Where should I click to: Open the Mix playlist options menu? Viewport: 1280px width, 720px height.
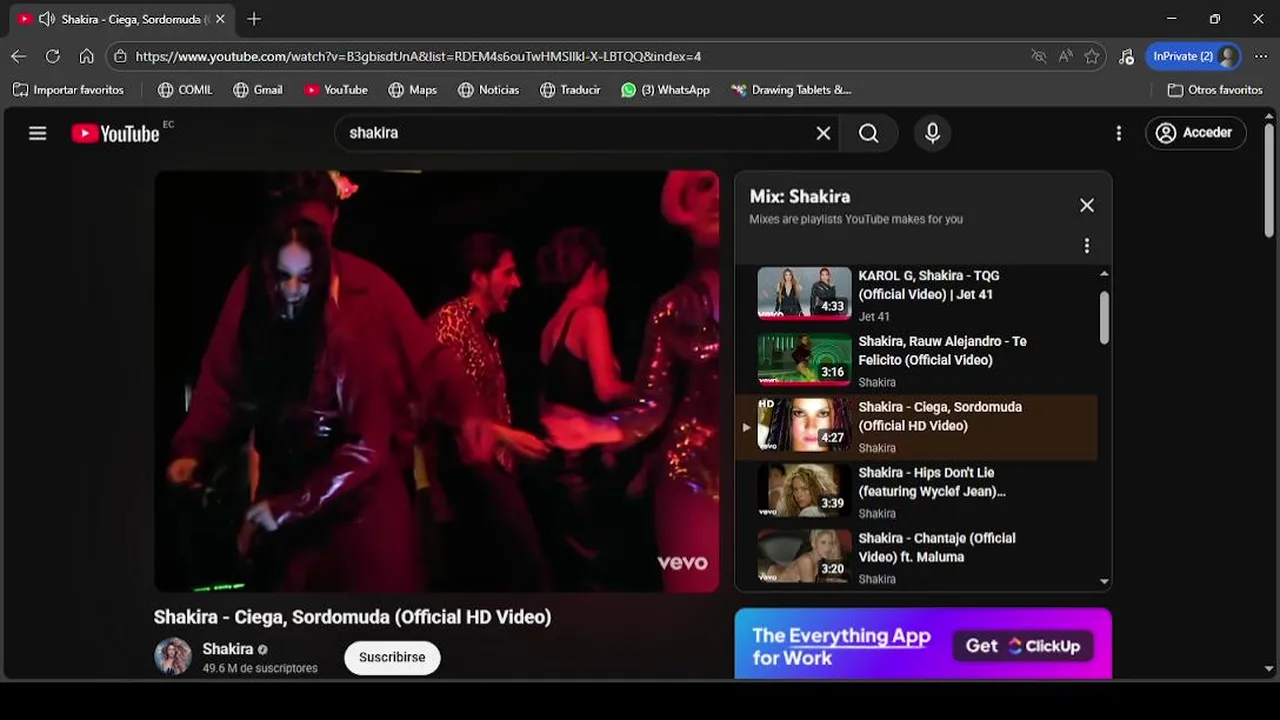coord(1087,245)
